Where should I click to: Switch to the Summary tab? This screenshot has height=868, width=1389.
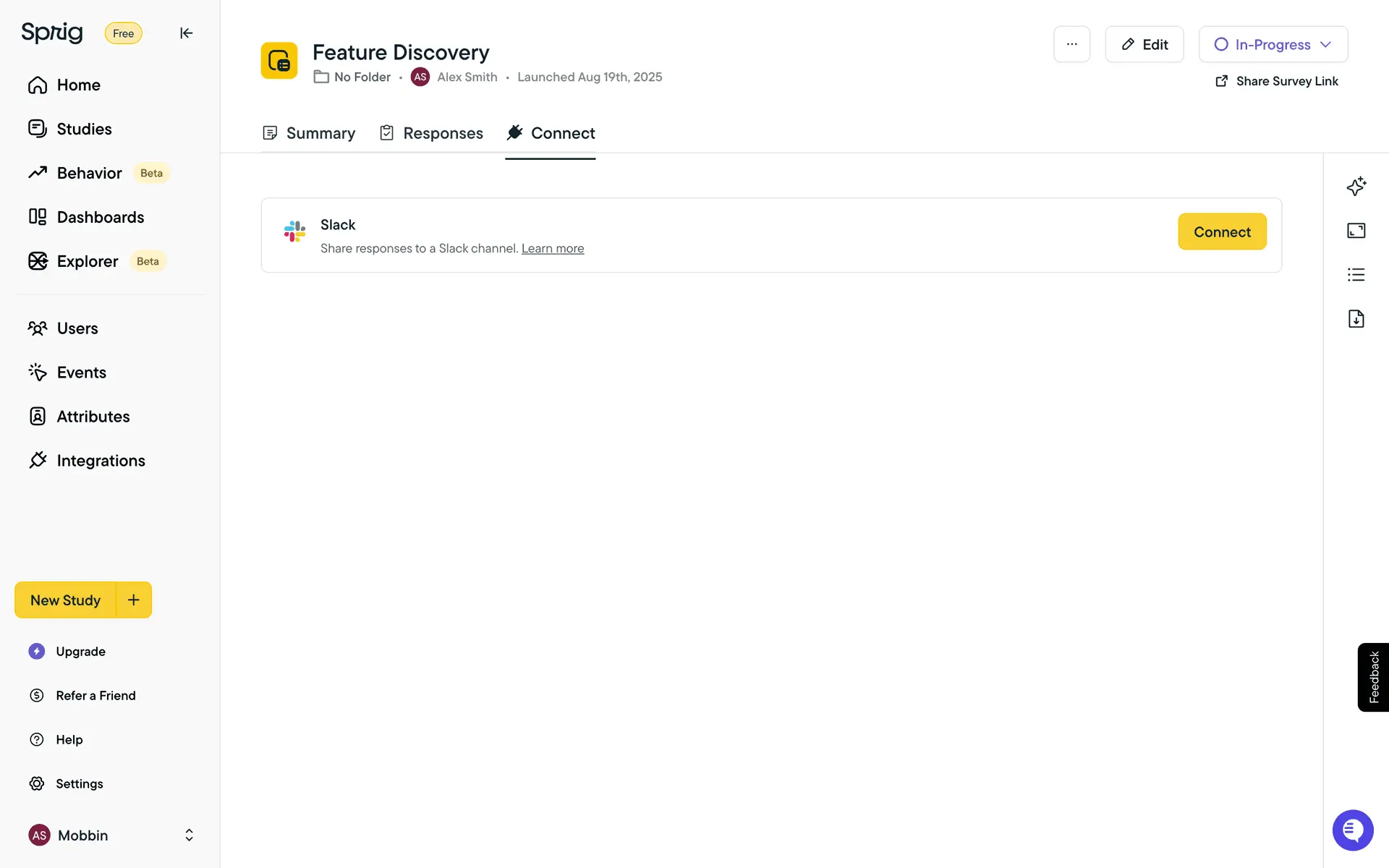coord(309,133)
